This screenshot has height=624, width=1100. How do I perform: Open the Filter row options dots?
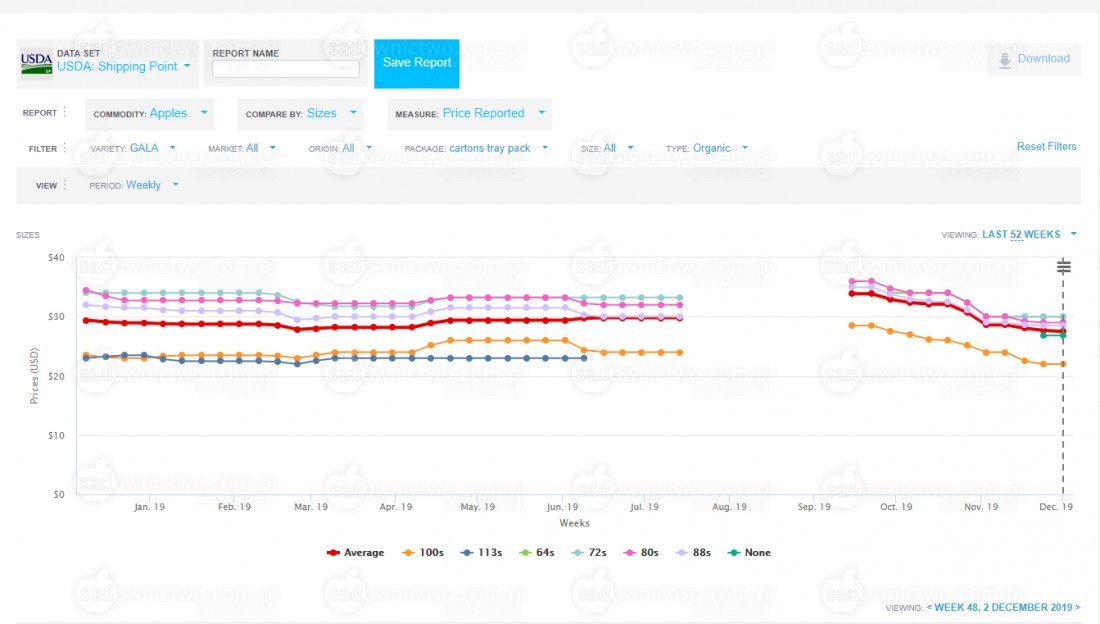[65, 148]
